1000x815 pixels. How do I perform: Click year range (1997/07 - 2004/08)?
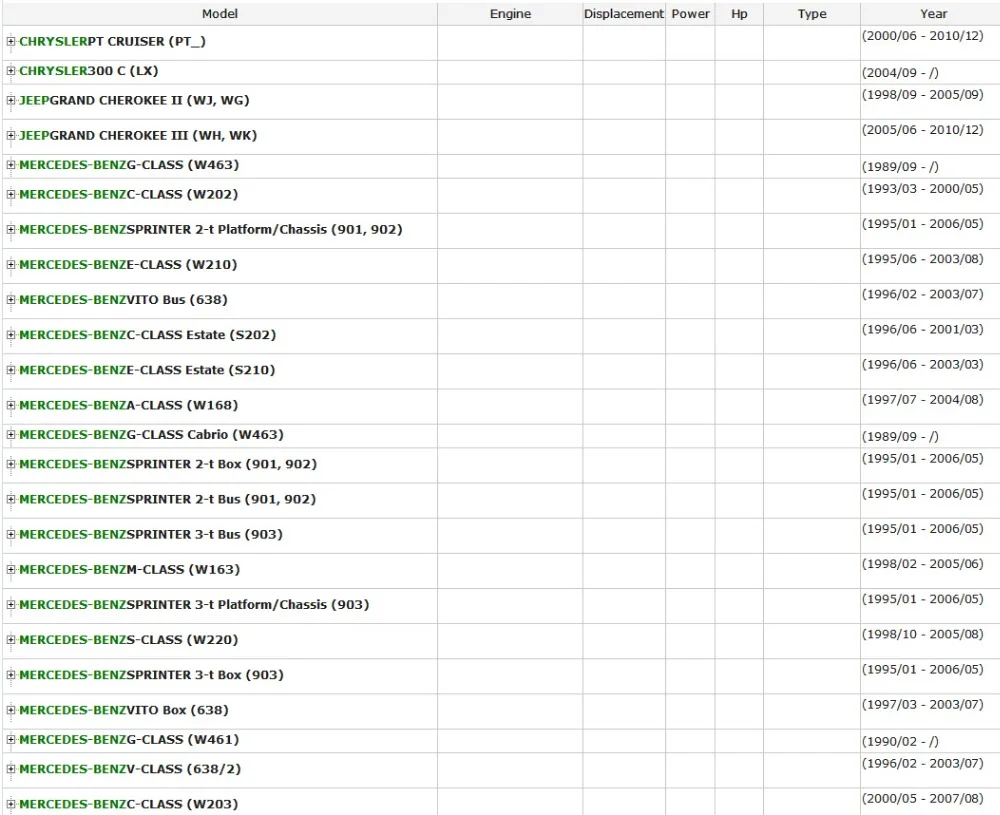coord(922,399)
